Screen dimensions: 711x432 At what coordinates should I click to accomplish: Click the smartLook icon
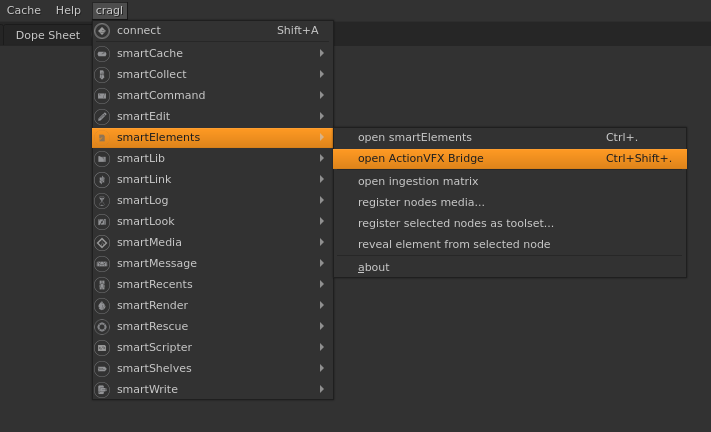pos(102,222)
